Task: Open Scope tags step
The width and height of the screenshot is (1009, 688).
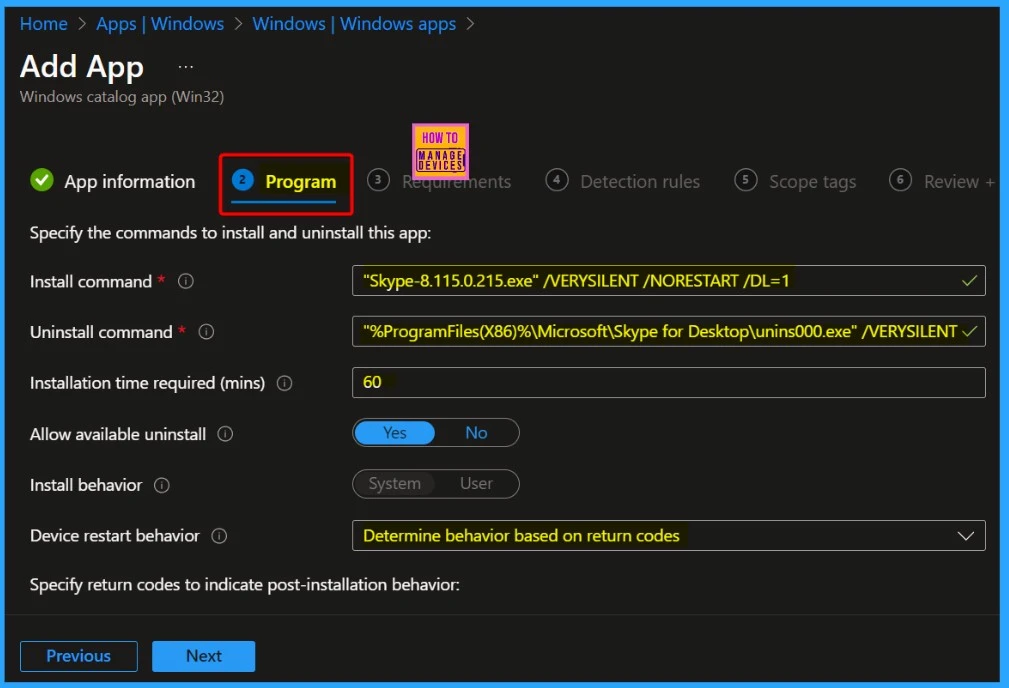Action: pos(795,181)
